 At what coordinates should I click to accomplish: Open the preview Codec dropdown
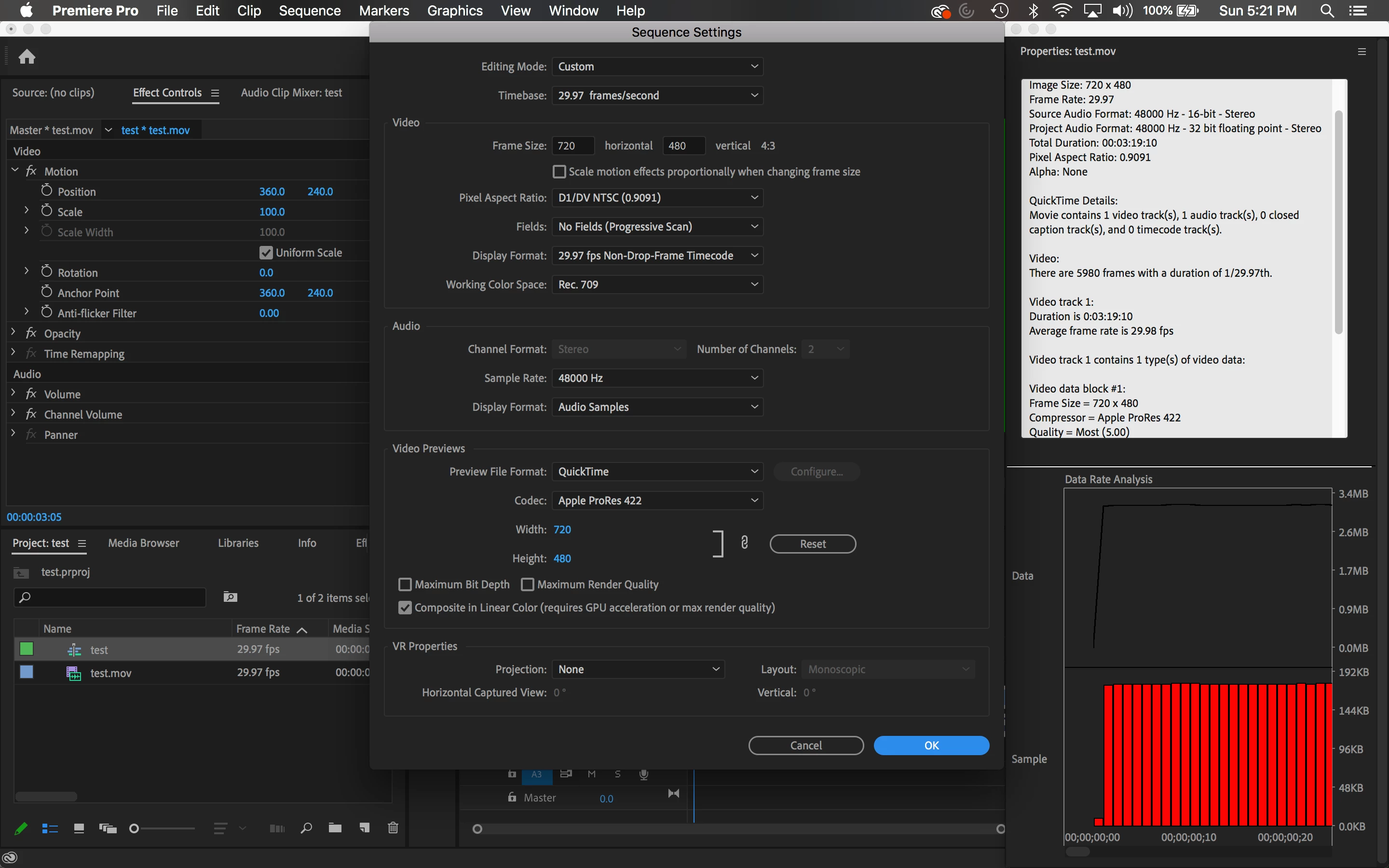pyautogui.click(x=657, y=501)
